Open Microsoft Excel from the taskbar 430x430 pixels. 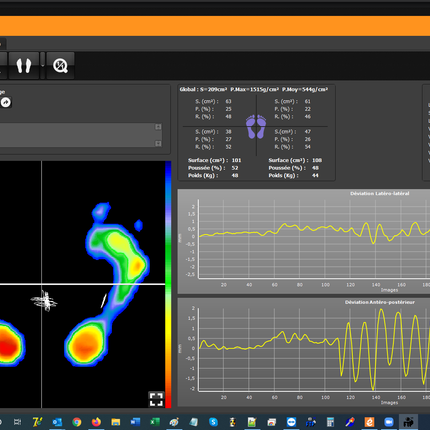tap(155, 422)
